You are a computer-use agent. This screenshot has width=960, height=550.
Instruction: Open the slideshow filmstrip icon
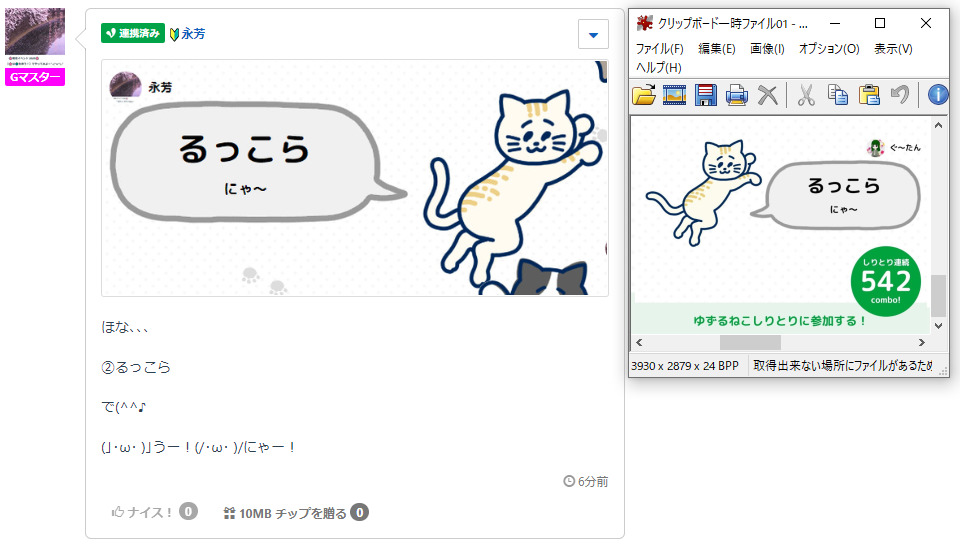point(674,95)
